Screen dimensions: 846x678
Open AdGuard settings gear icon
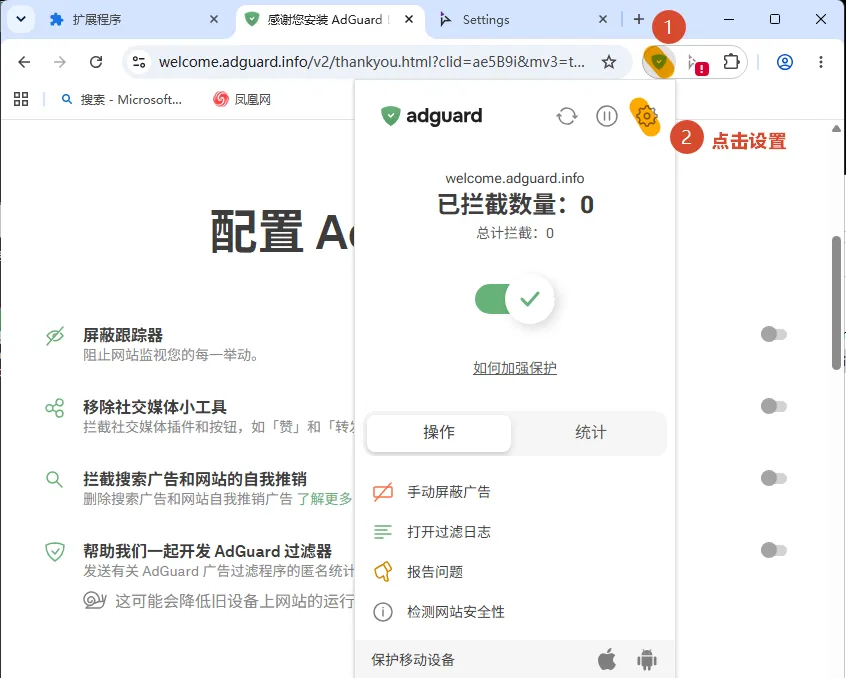tap(646, 116)
